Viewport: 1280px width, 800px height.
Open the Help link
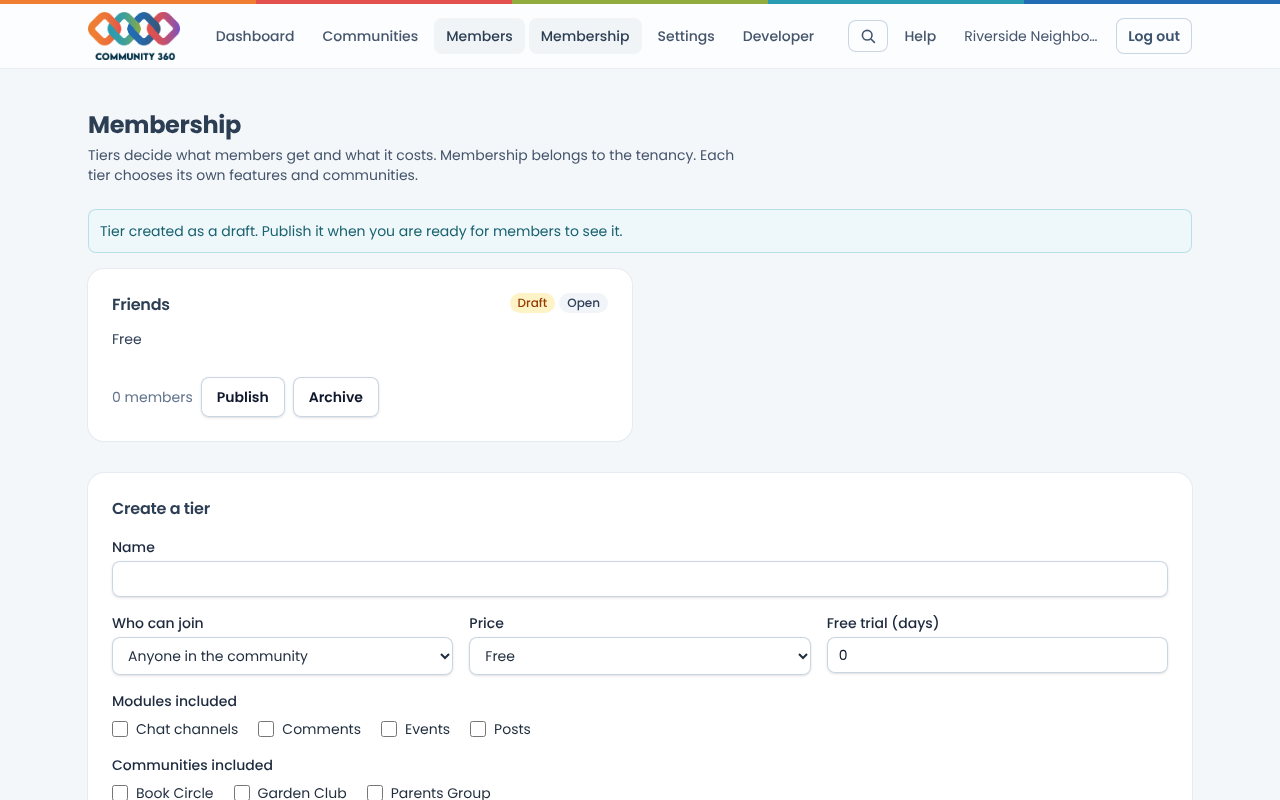point(920,36)
